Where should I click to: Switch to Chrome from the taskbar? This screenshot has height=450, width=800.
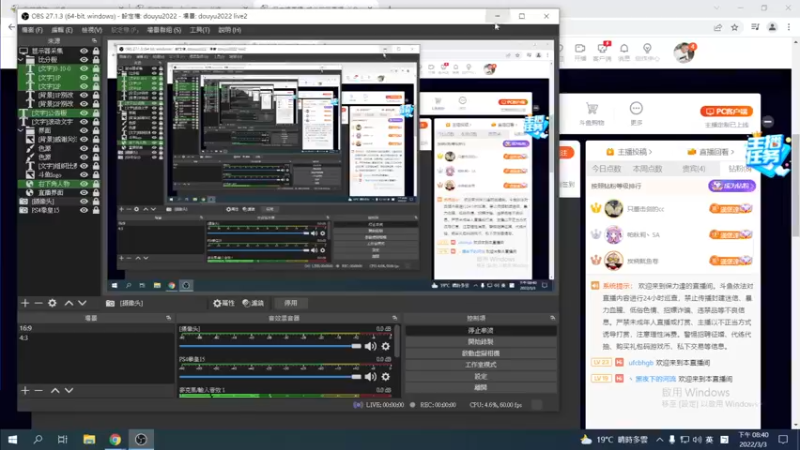(x=115, y=439)
